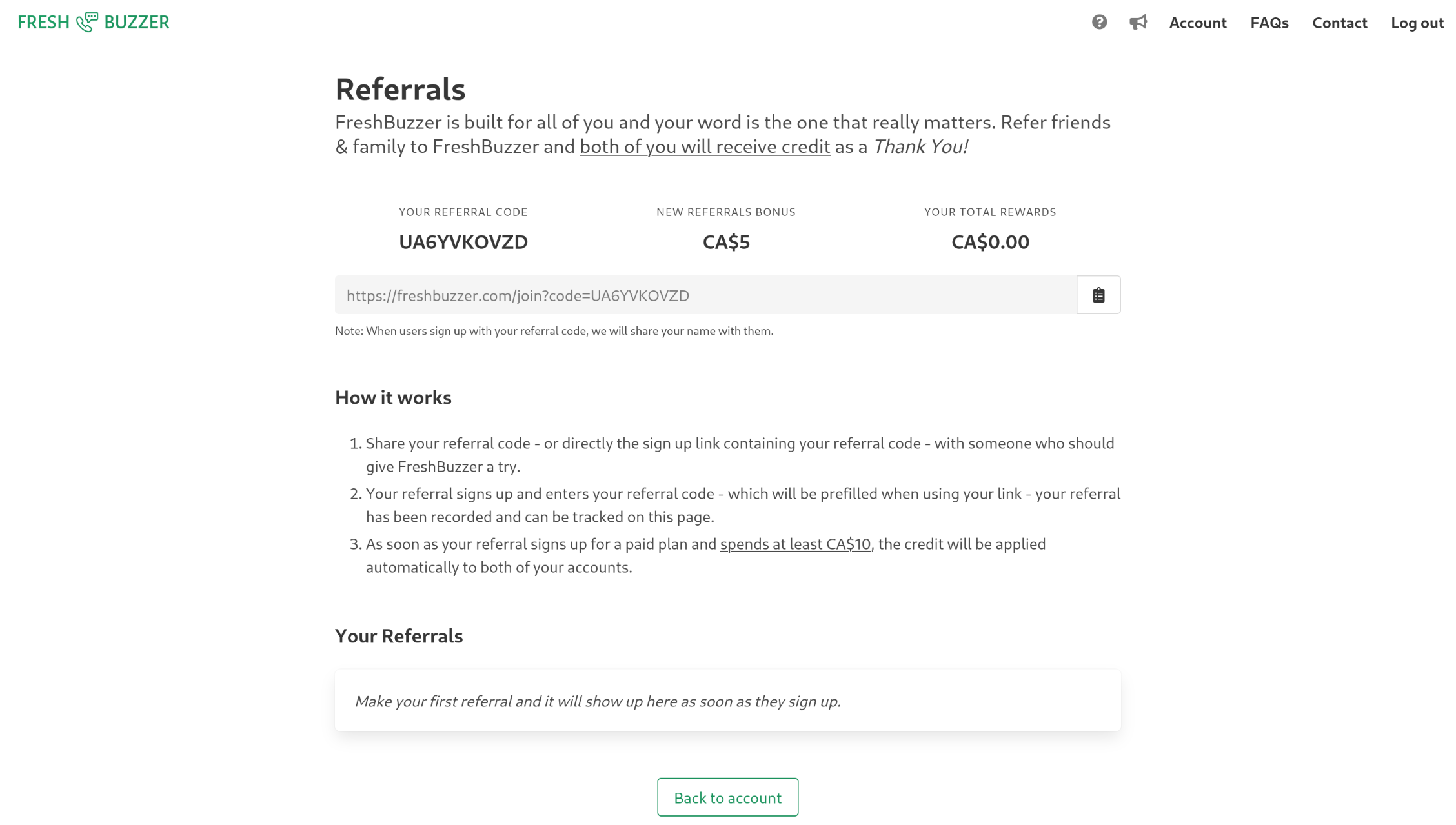
Task: Click the help question mark icon
Action: pyautogui.click(x=1099, y=23)
